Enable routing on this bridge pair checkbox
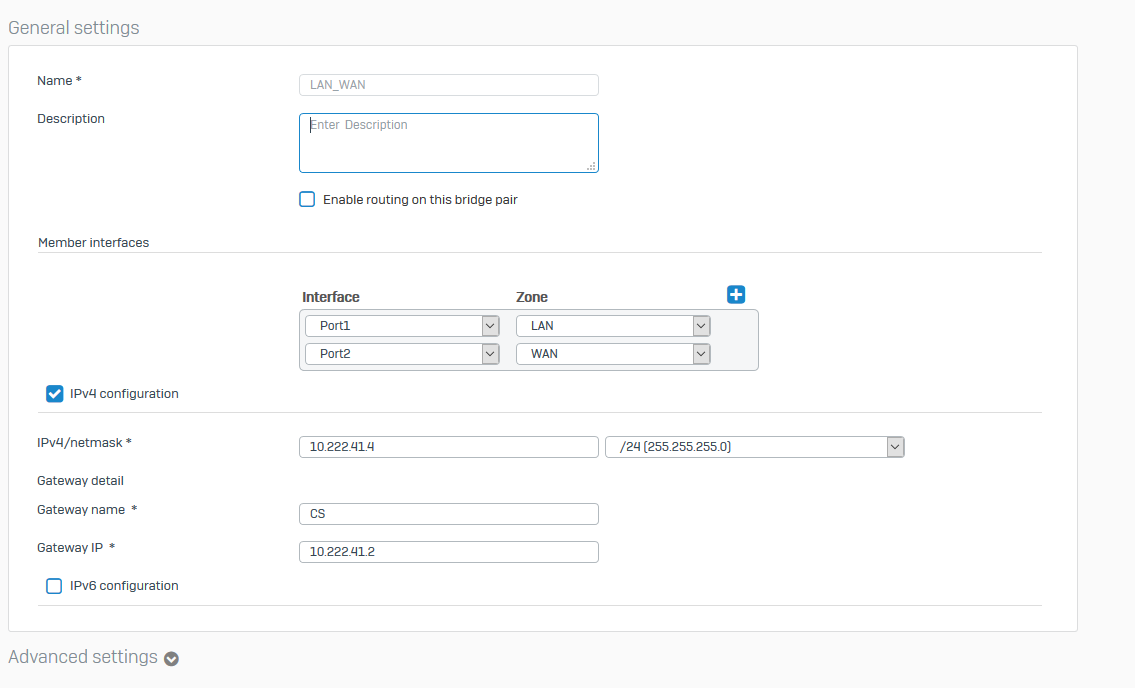The width and height of the screenshot is (1135, 688). 307,199
